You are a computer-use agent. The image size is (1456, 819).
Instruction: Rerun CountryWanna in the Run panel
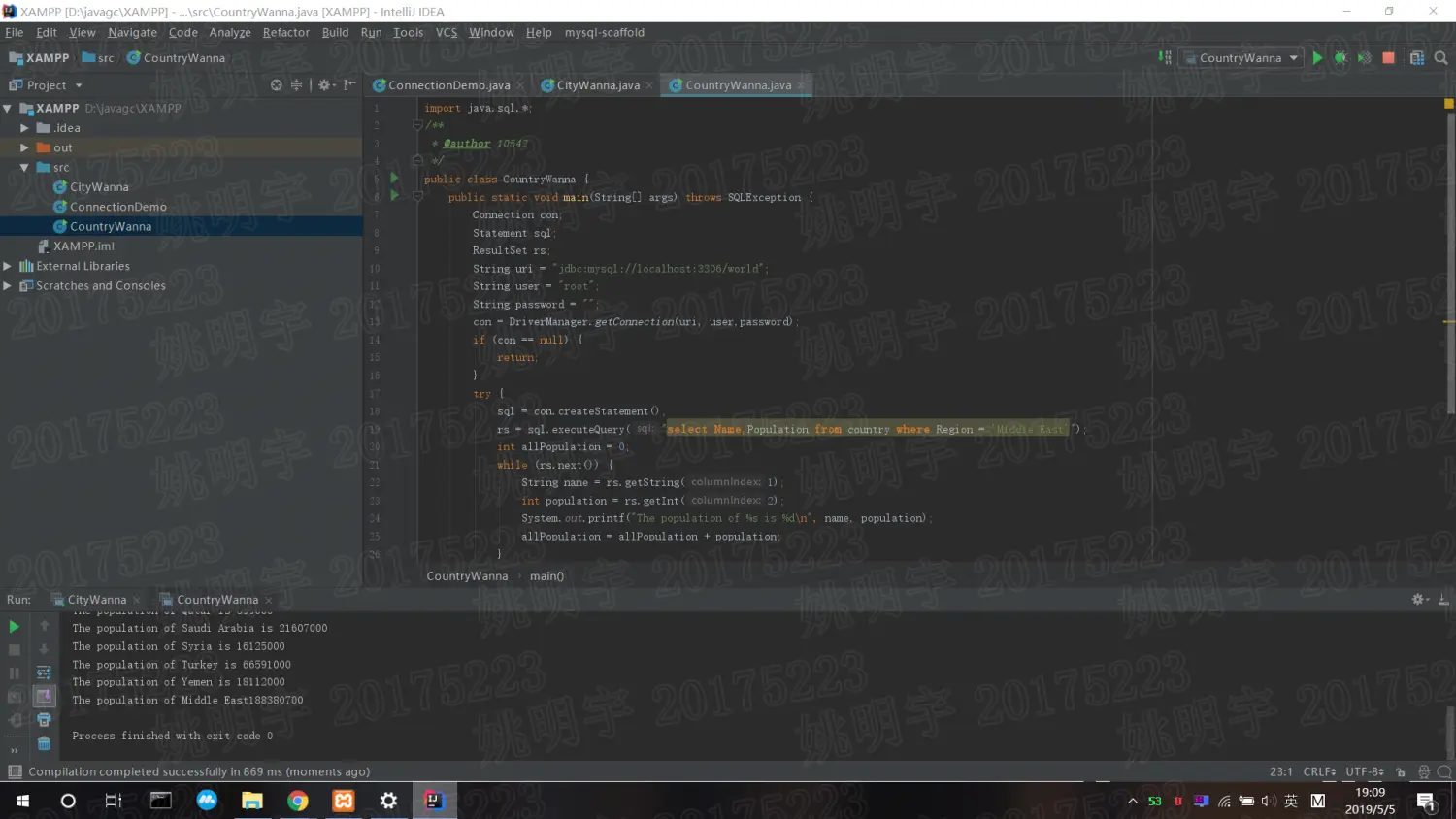pos(14,627)
